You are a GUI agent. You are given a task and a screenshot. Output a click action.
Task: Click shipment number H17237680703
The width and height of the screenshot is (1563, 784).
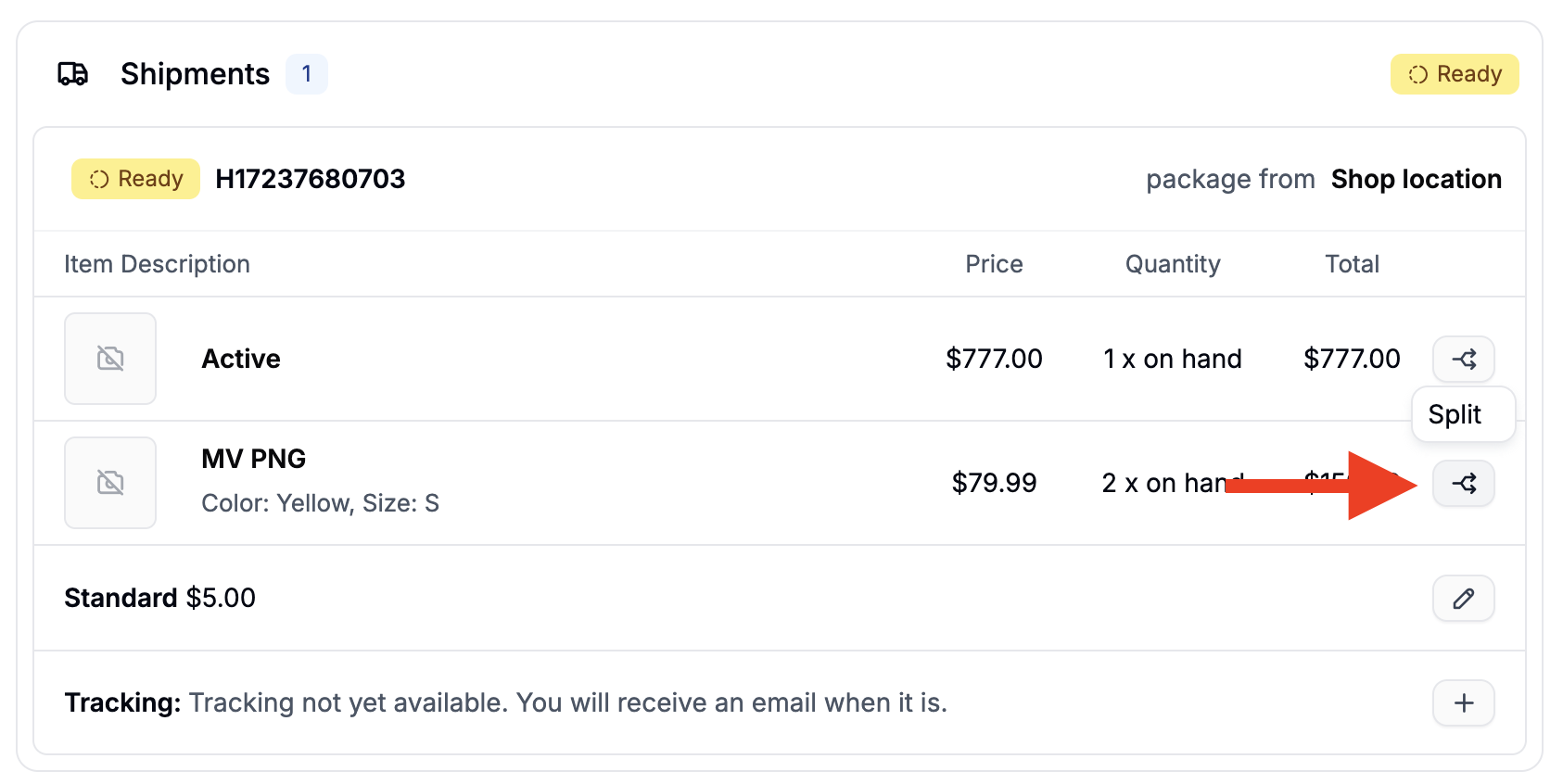[311, 179]
